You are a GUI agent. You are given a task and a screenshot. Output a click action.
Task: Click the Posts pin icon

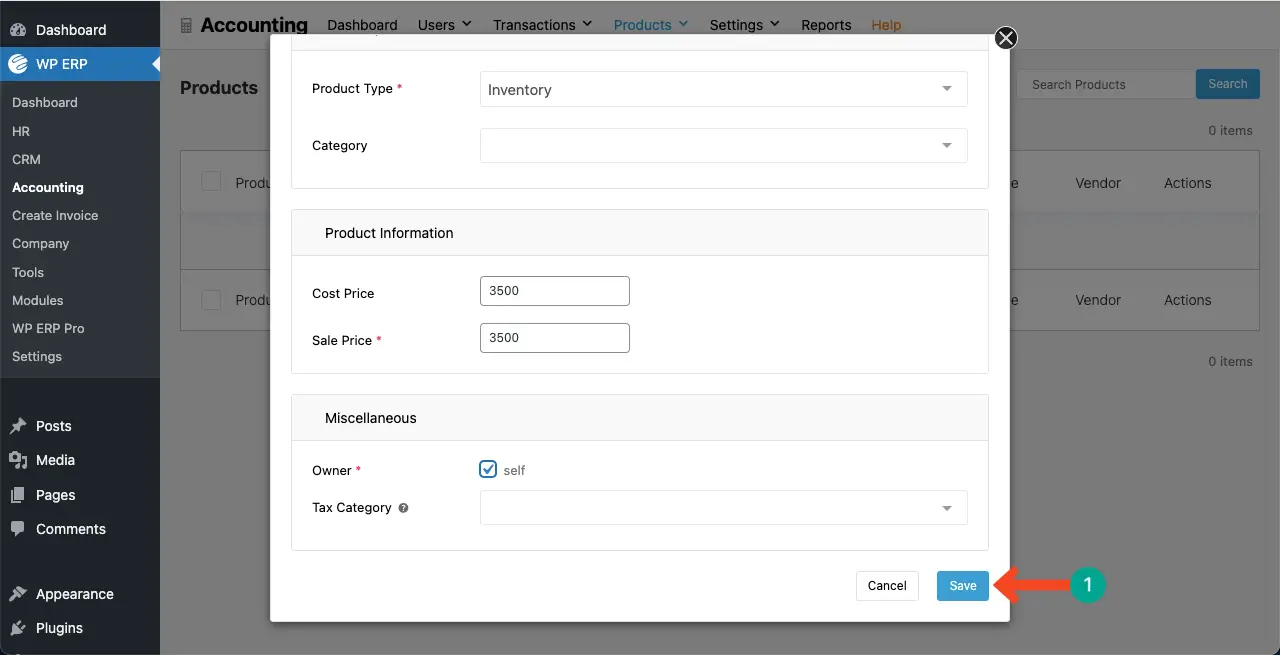[18, 426]
